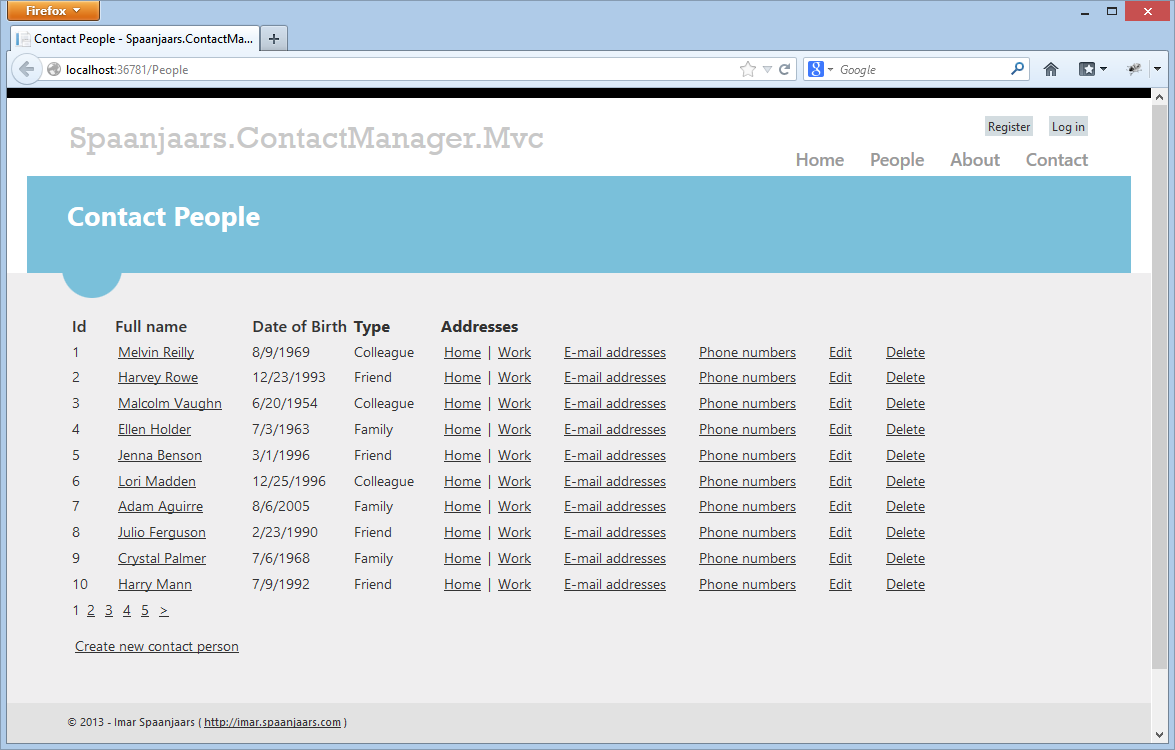
Task: Bookmark this page with the star icon
Action: pos(747,69)
